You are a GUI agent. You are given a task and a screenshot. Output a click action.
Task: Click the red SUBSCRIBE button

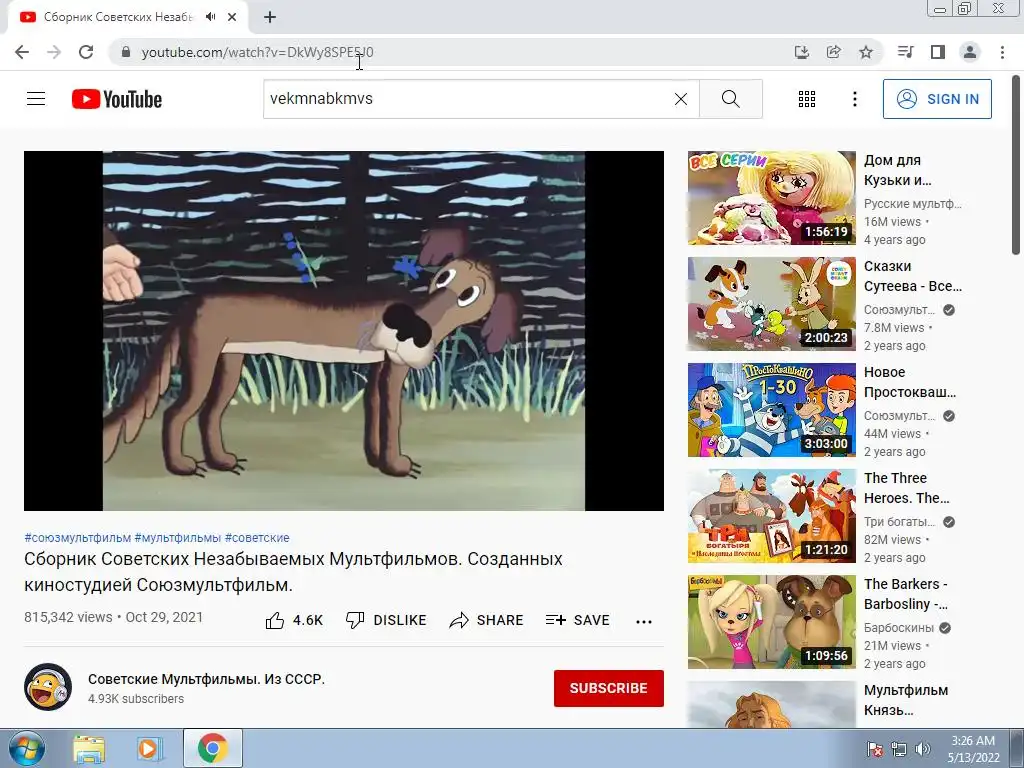[x=609, y=688]
